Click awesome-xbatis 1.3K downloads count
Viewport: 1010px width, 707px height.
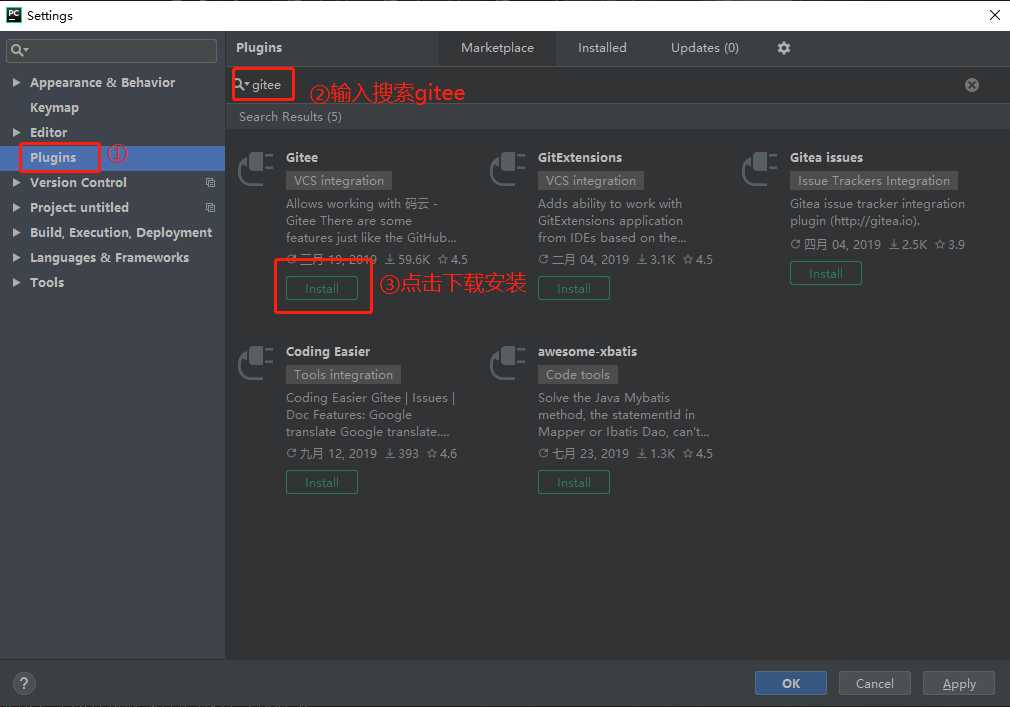(x=656, y=454)
